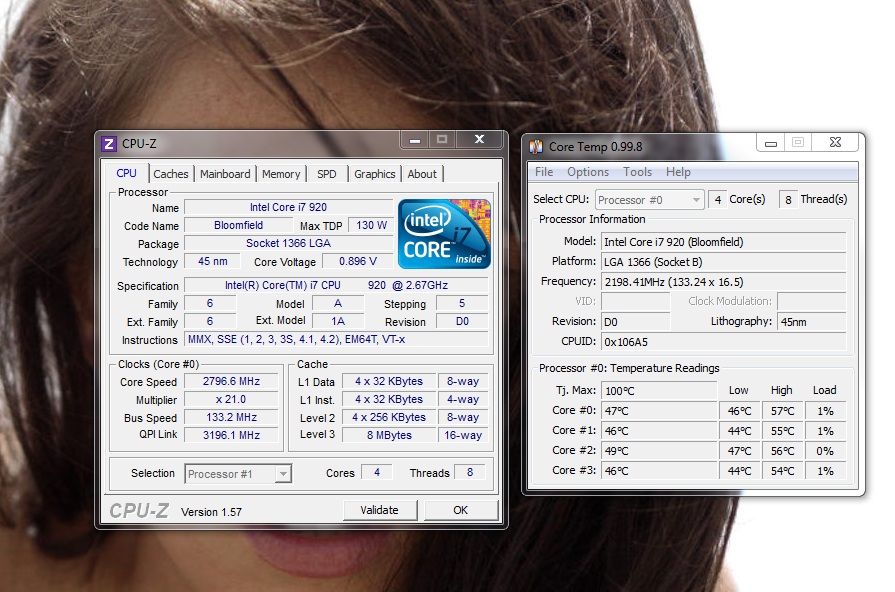Viewport: 895px width, 592px height.
Task: Close the CPU-Z window
Action: (479, 139)
